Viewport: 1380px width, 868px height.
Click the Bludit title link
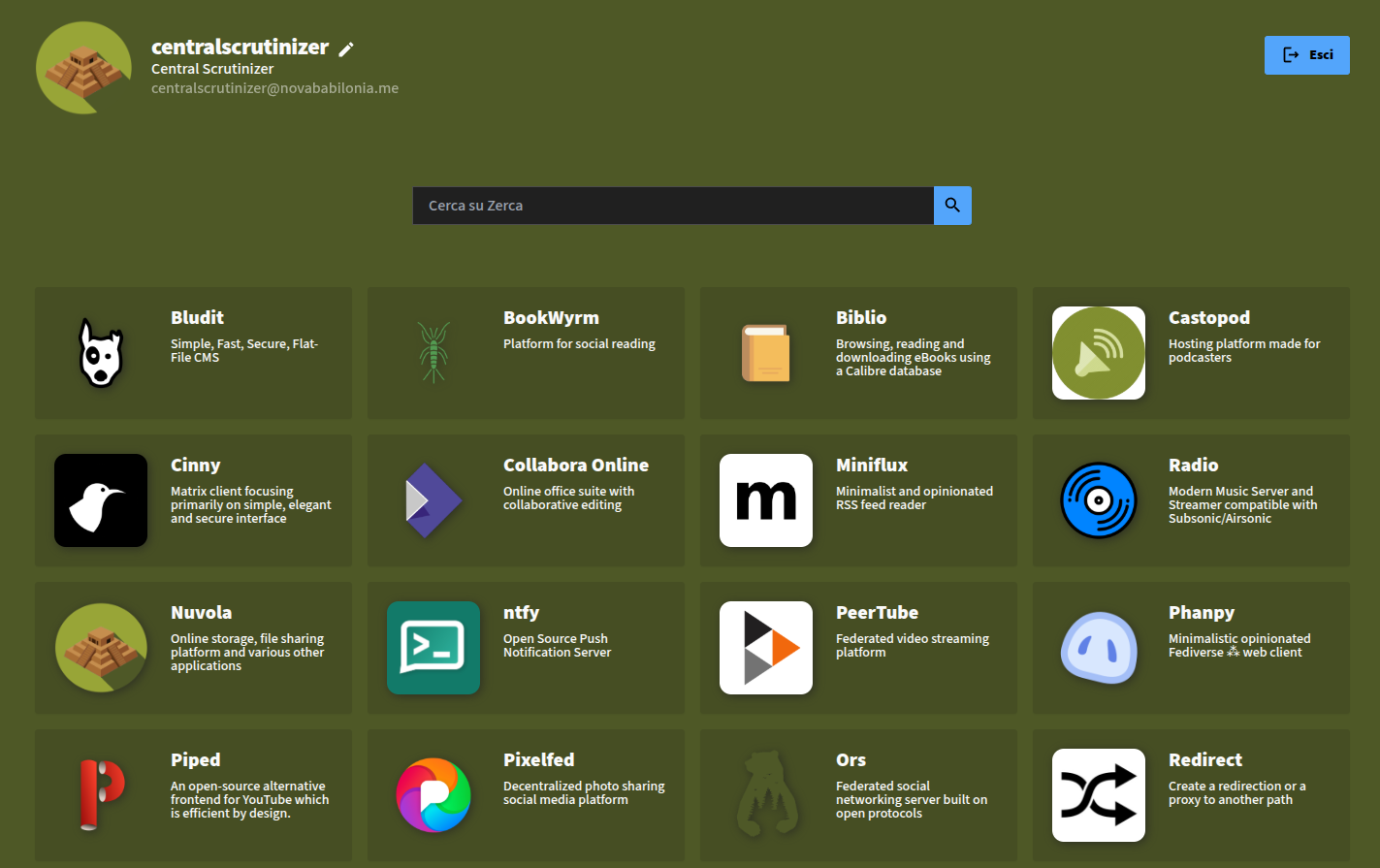[x=197, y=317]
